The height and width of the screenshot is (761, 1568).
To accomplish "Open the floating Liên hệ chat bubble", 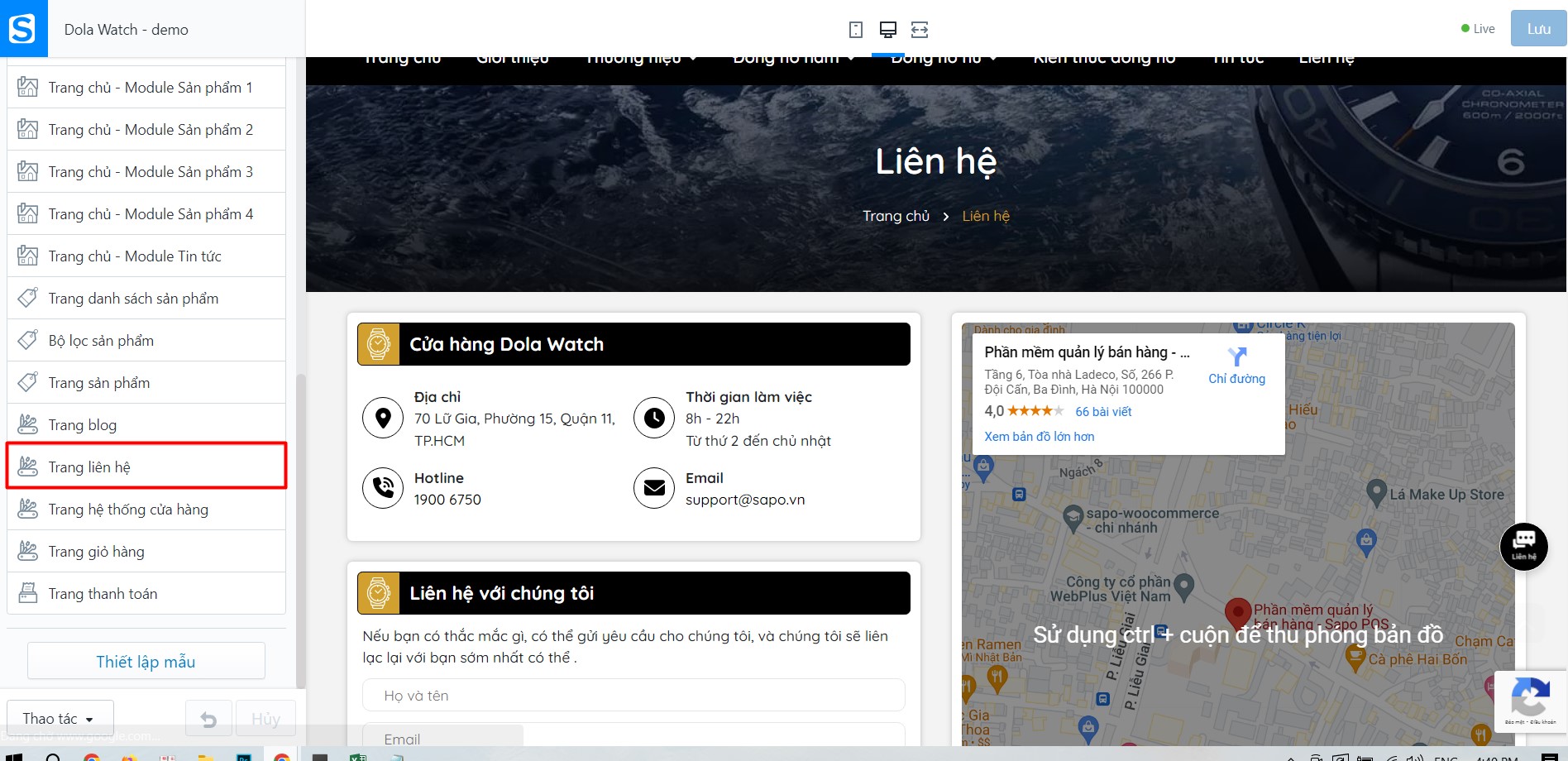I will [x=1523, y=547].
